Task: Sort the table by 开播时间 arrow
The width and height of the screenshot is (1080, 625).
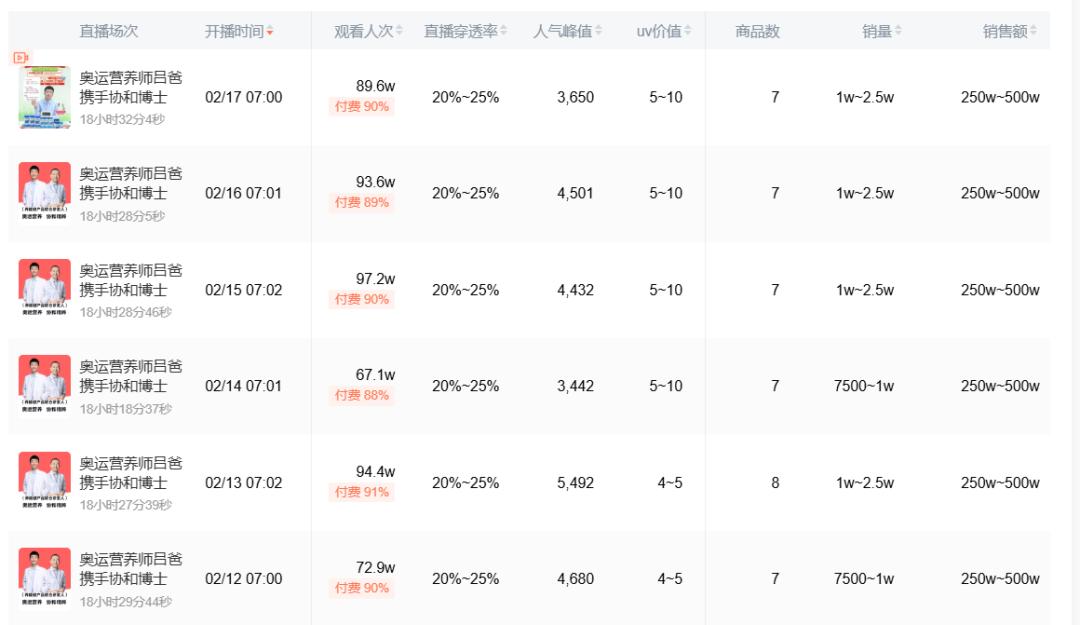Action: point(270,32)
